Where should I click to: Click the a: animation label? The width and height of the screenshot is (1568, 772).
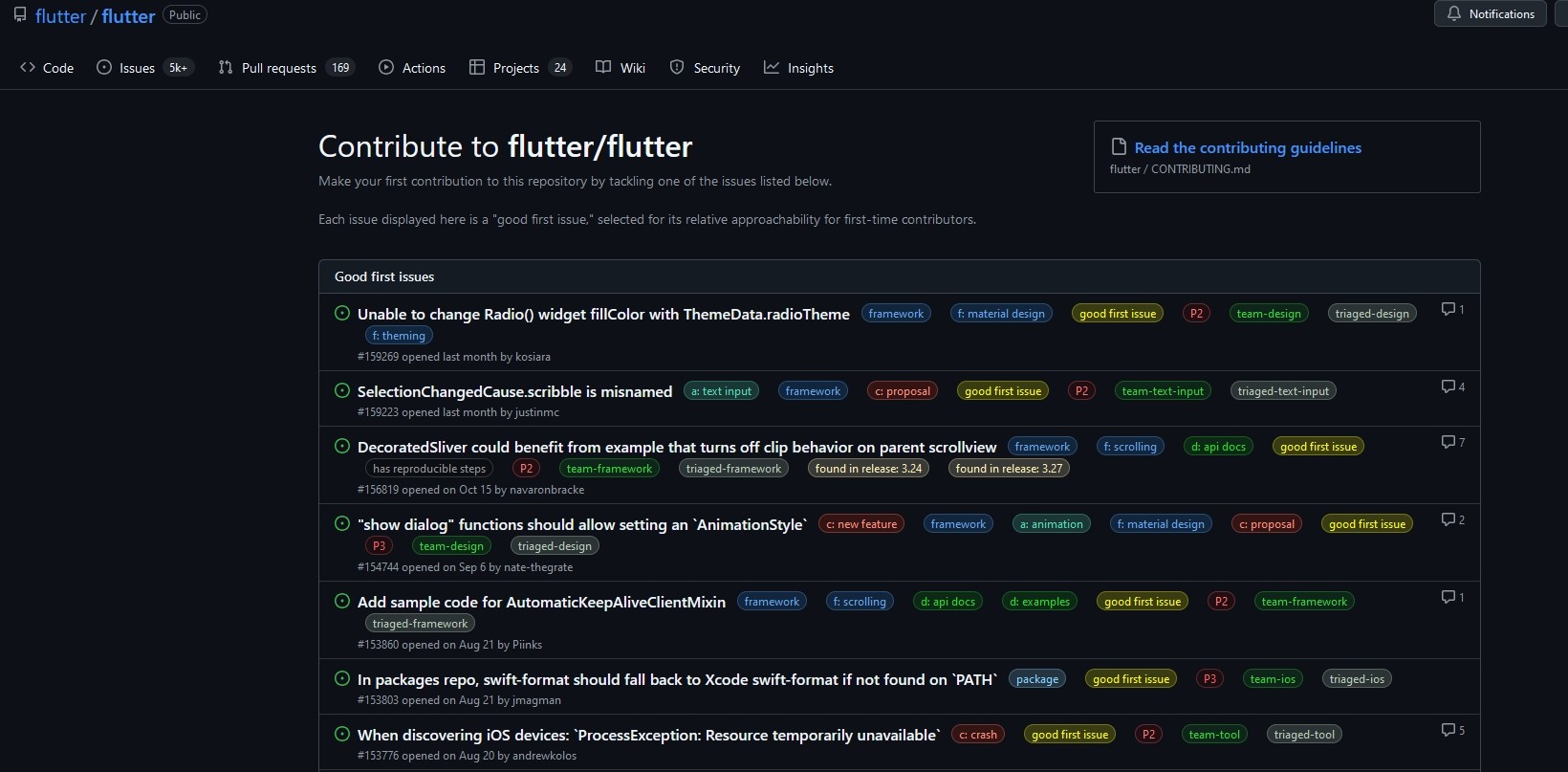coord(1052,524)
